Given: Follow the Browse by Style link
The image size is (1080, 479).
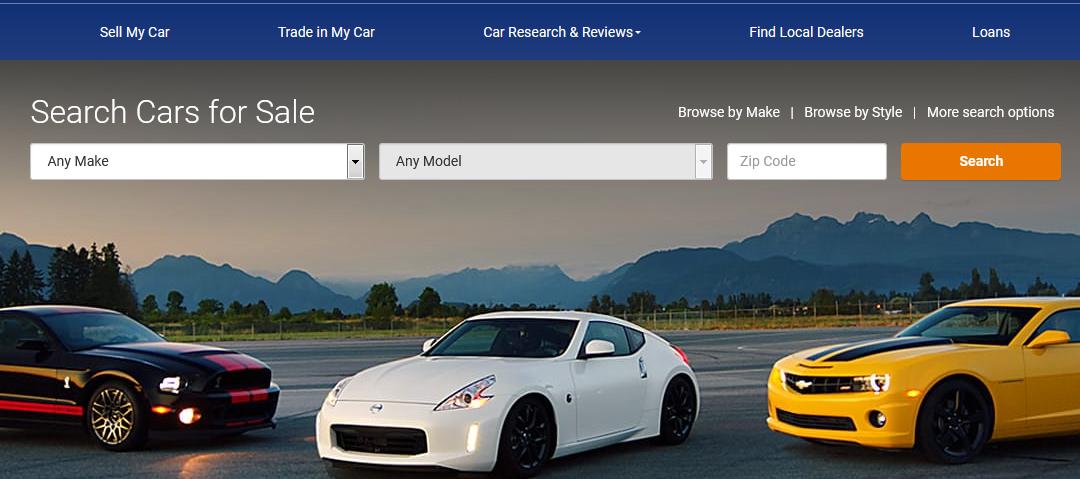Looking at the screenshot, I should [853, 112].
